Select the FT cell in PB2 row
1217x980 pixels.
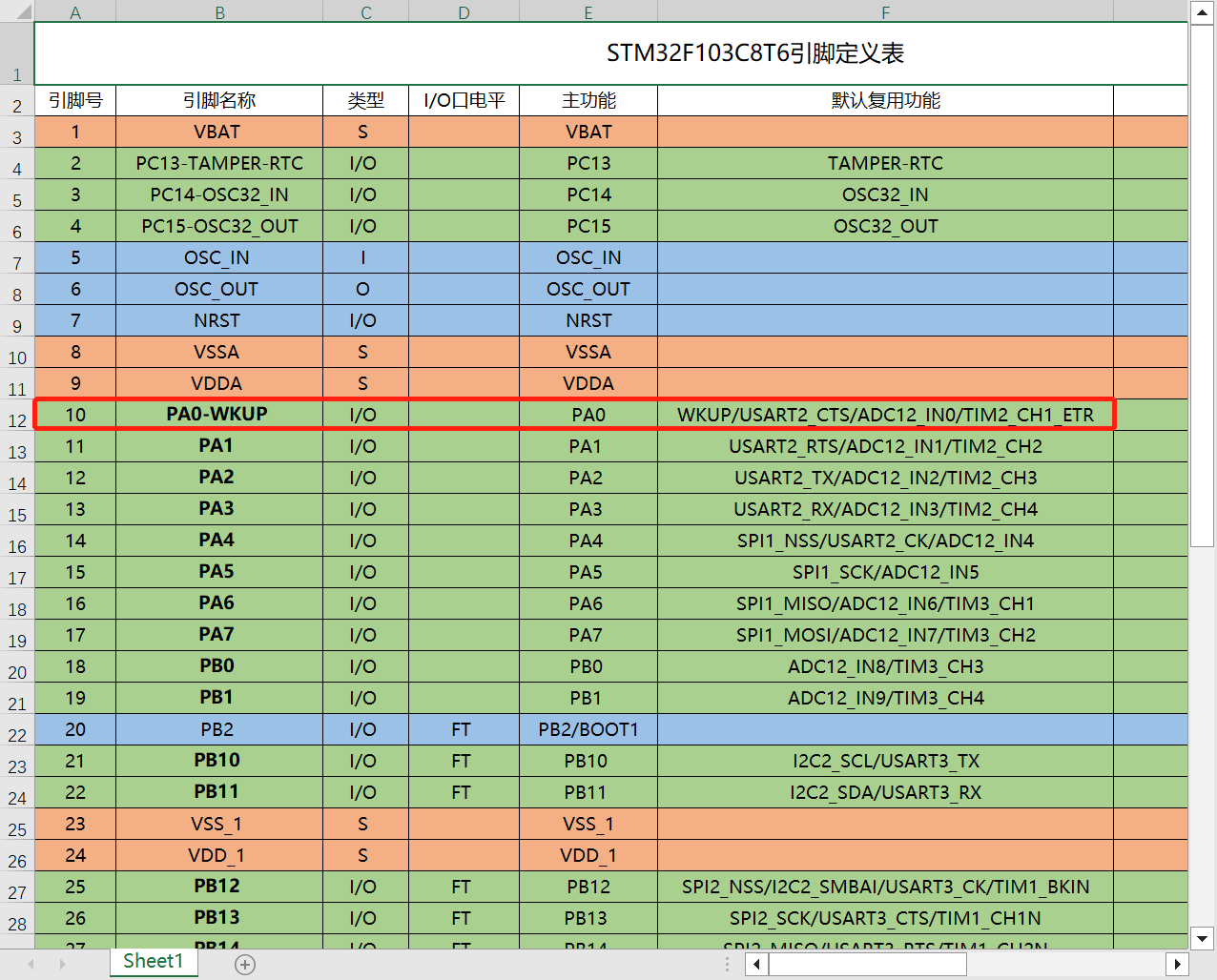coord(464,729)
